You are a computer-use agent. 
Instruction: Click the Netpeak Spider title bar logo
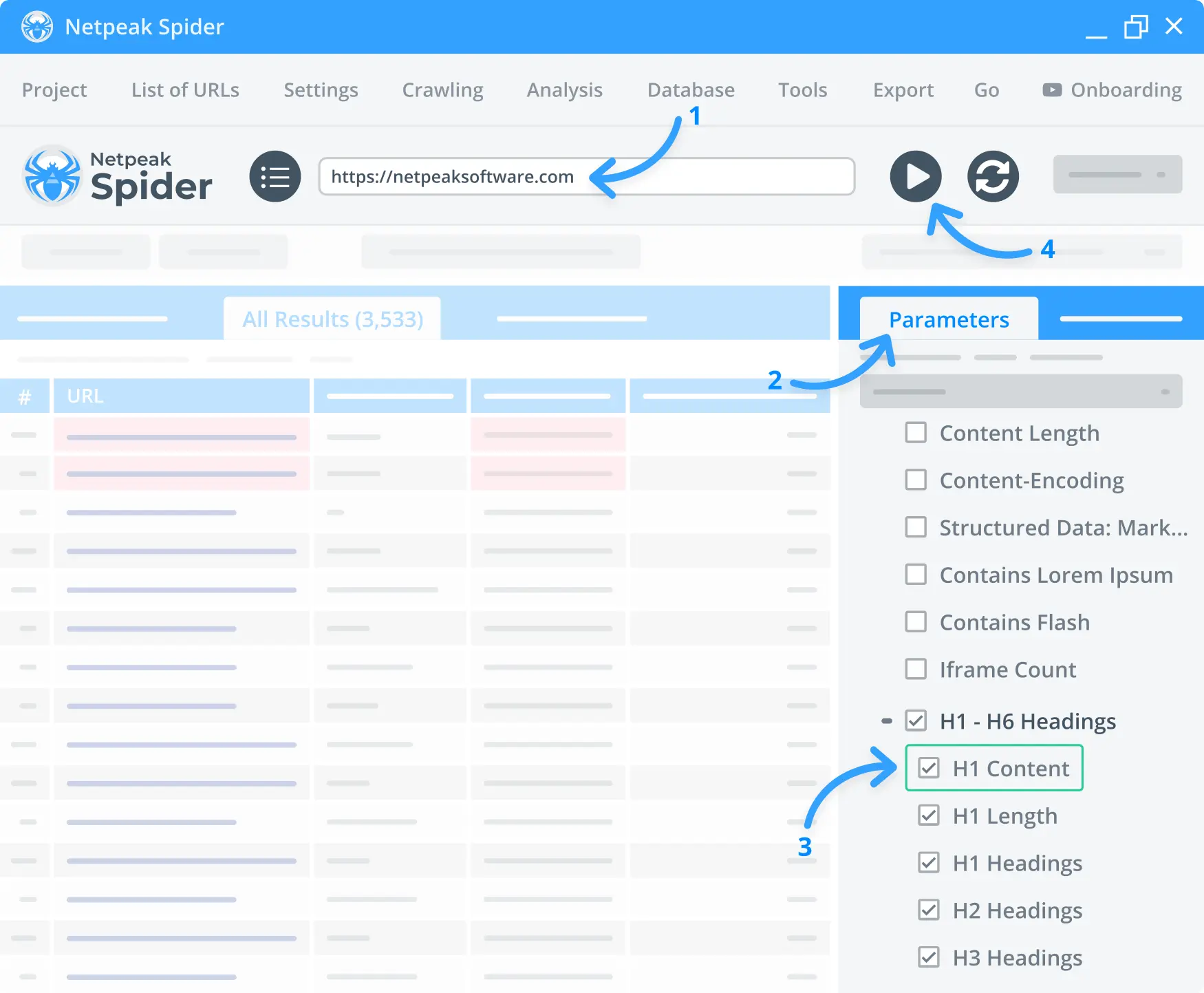37,27
